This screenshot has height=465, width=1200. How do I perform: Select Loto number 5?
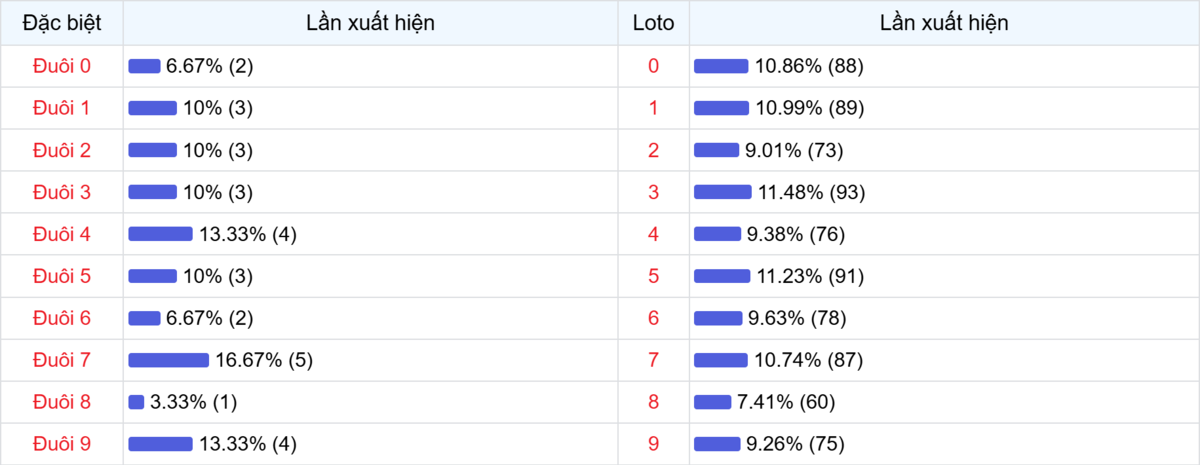pos(654,276)
